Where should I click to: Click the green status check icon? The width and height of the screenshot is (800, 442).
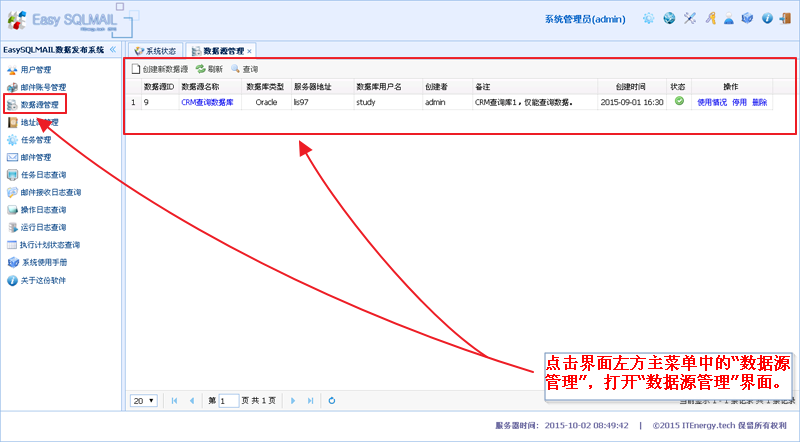(x=679, y=101)
